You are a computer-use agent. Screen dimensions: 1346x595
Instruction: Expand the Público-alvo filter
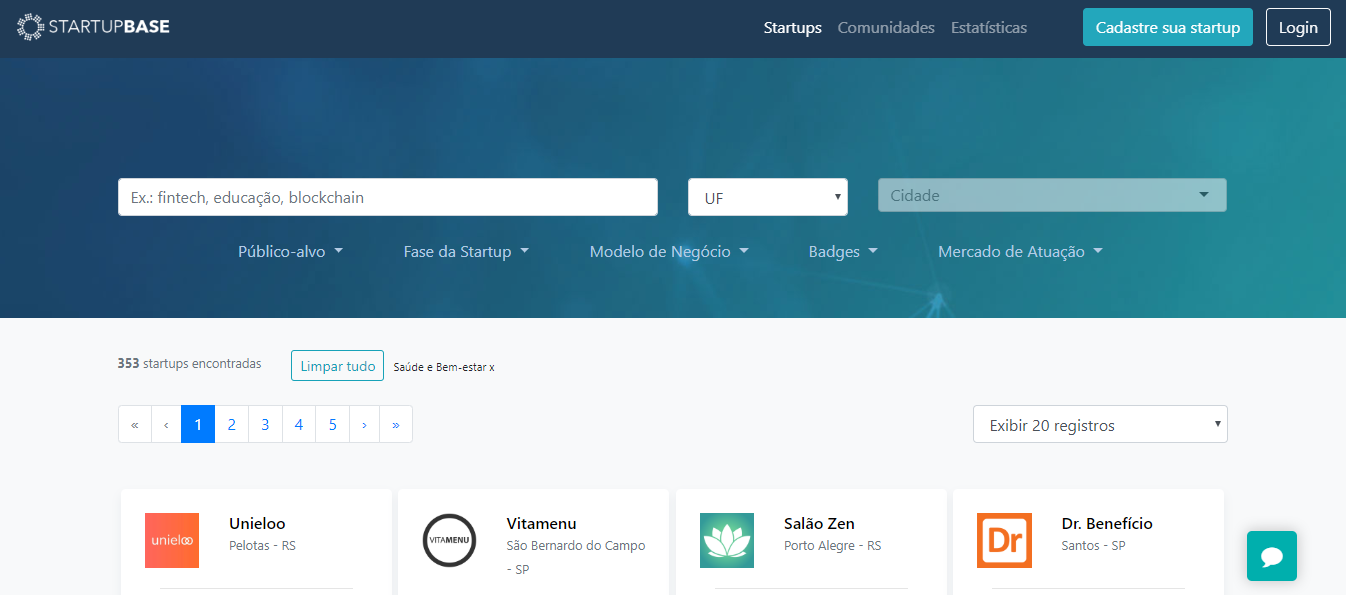[290, 251]
